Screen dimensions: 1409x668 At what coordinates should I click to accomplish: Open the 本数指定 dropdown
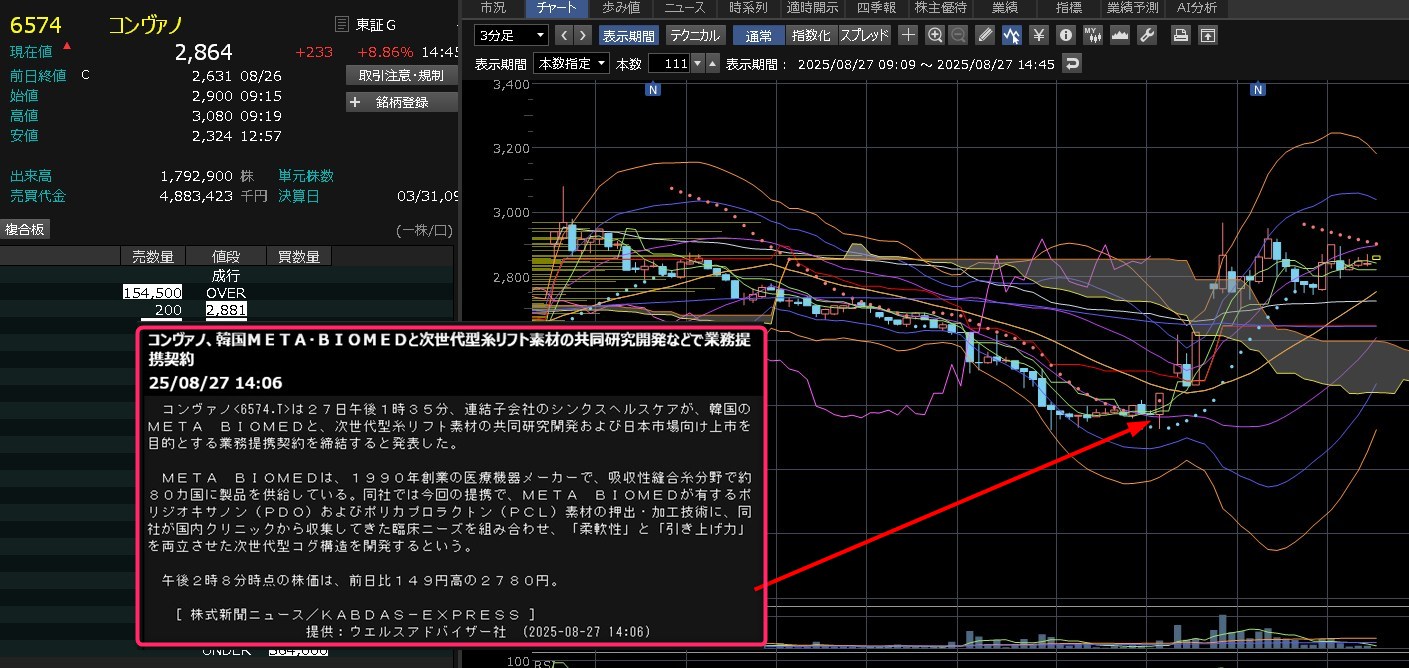[572, 63]
